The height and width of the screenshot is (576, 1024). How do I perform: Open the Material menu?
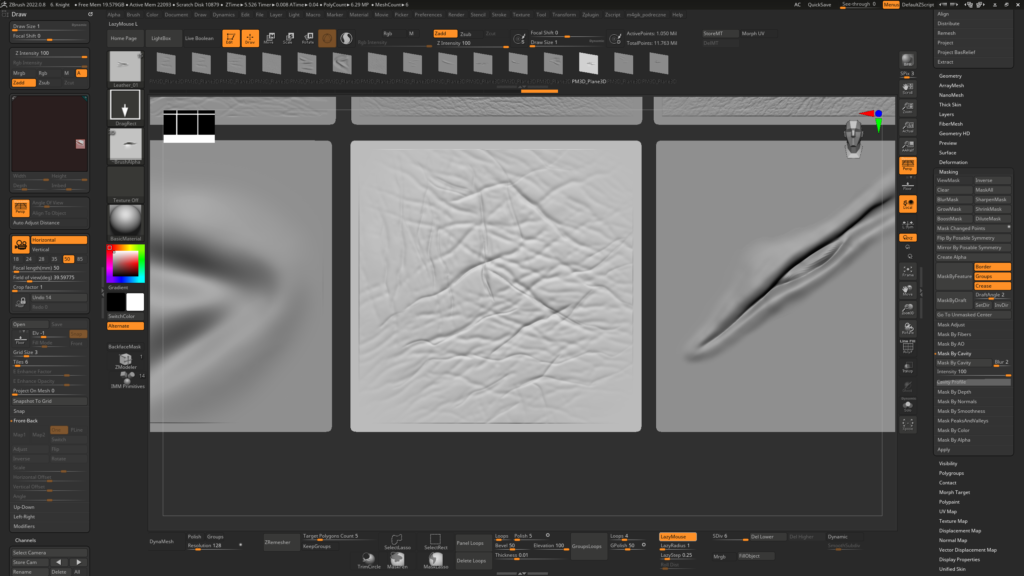[x=359, y=14]
